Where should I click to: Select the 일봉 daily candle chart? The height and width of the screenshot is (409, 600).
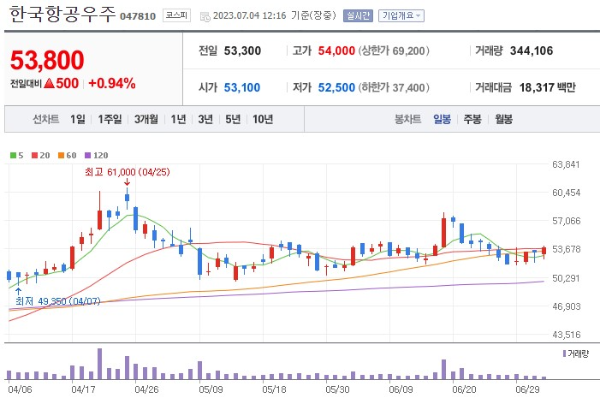click(442, 119)
